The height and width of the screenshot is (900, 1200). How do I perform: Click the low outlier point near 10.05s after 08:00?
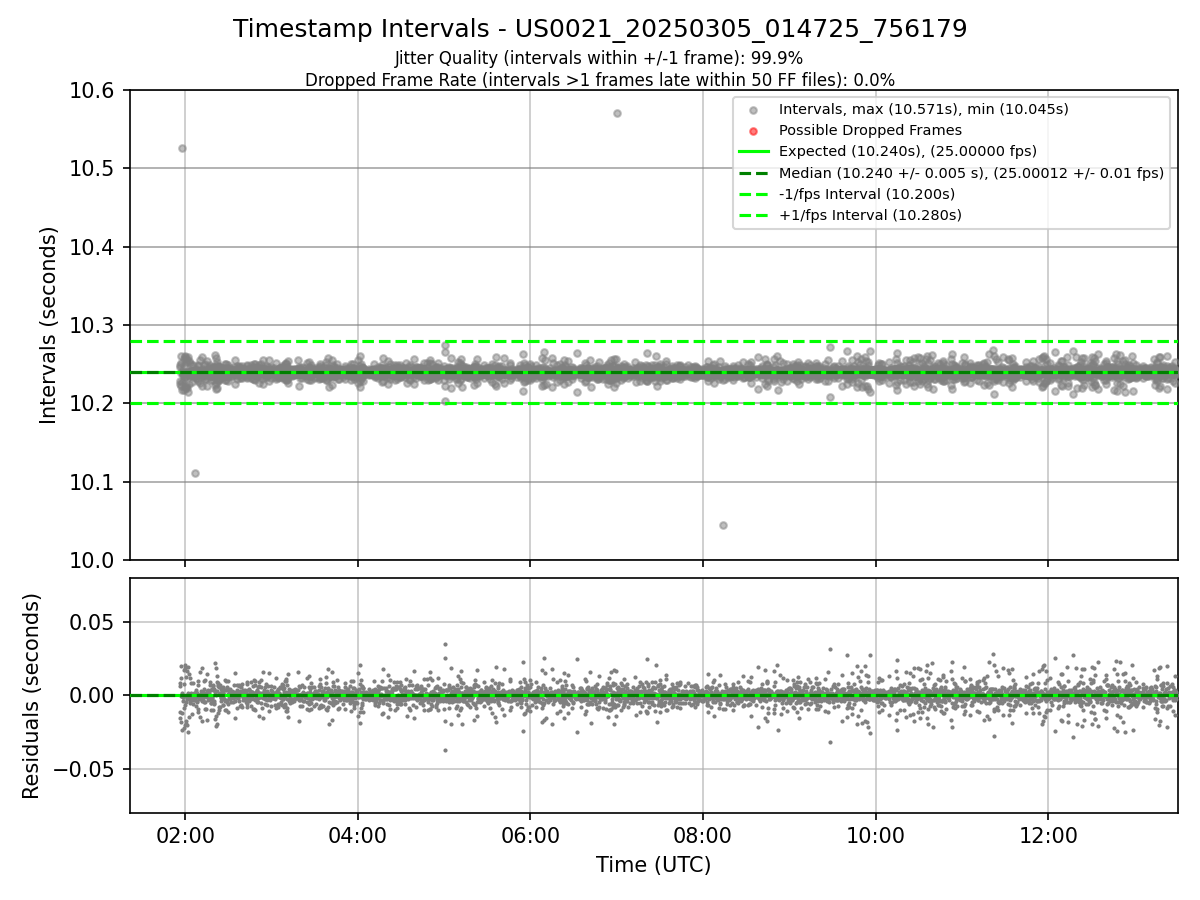tap(723, 525)
